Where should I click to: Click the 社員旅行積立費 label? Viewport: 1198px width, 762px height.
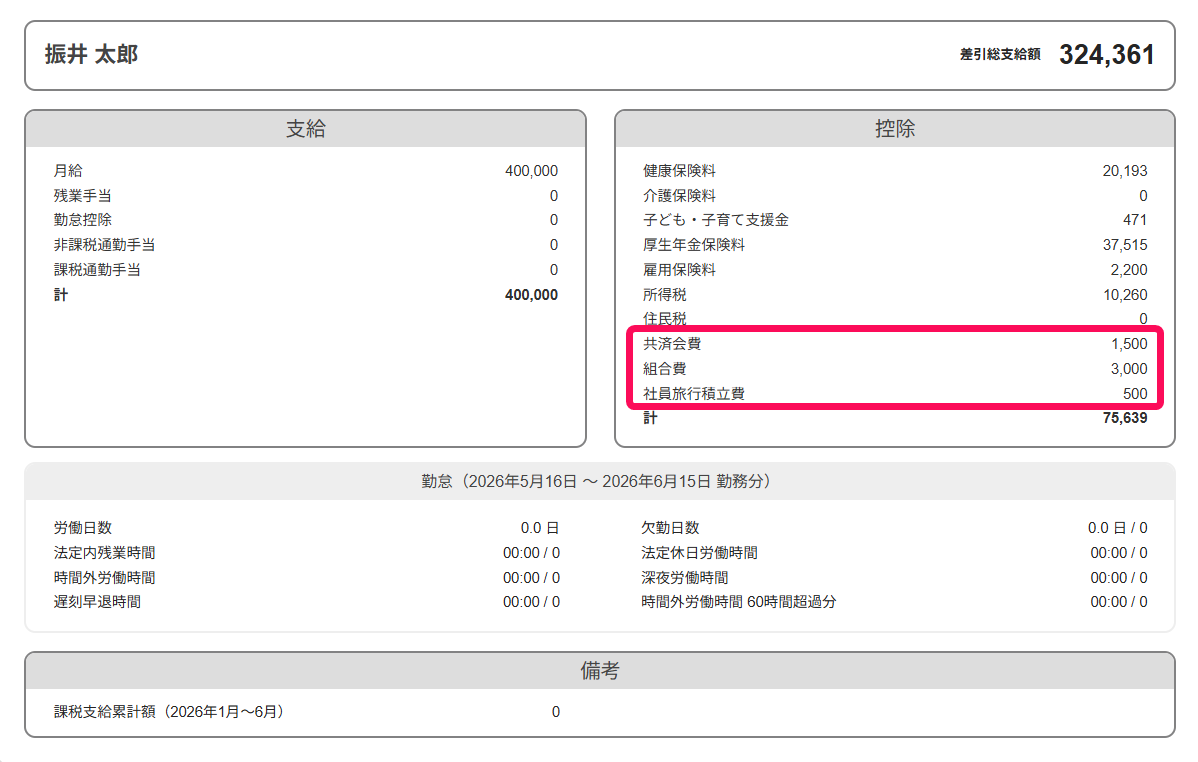[694, 394]
